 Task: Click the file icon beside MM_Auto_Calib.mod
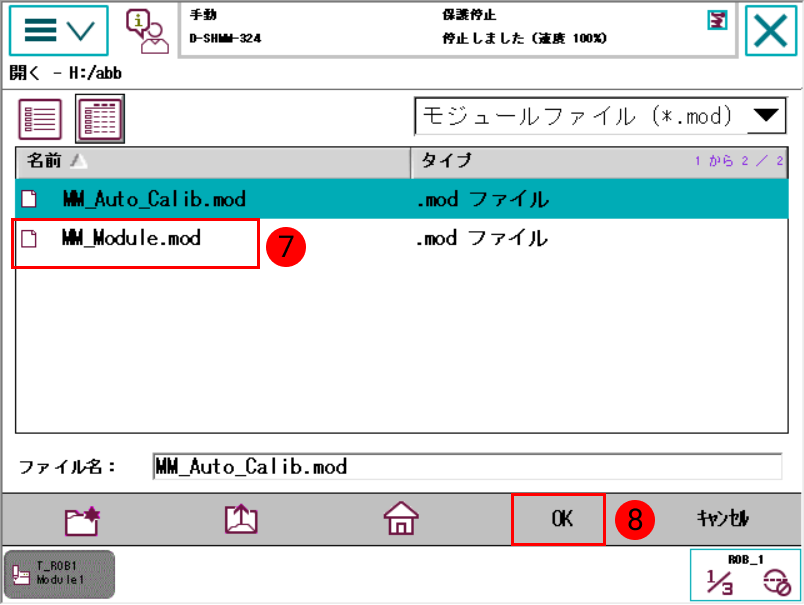coord(29,198)
